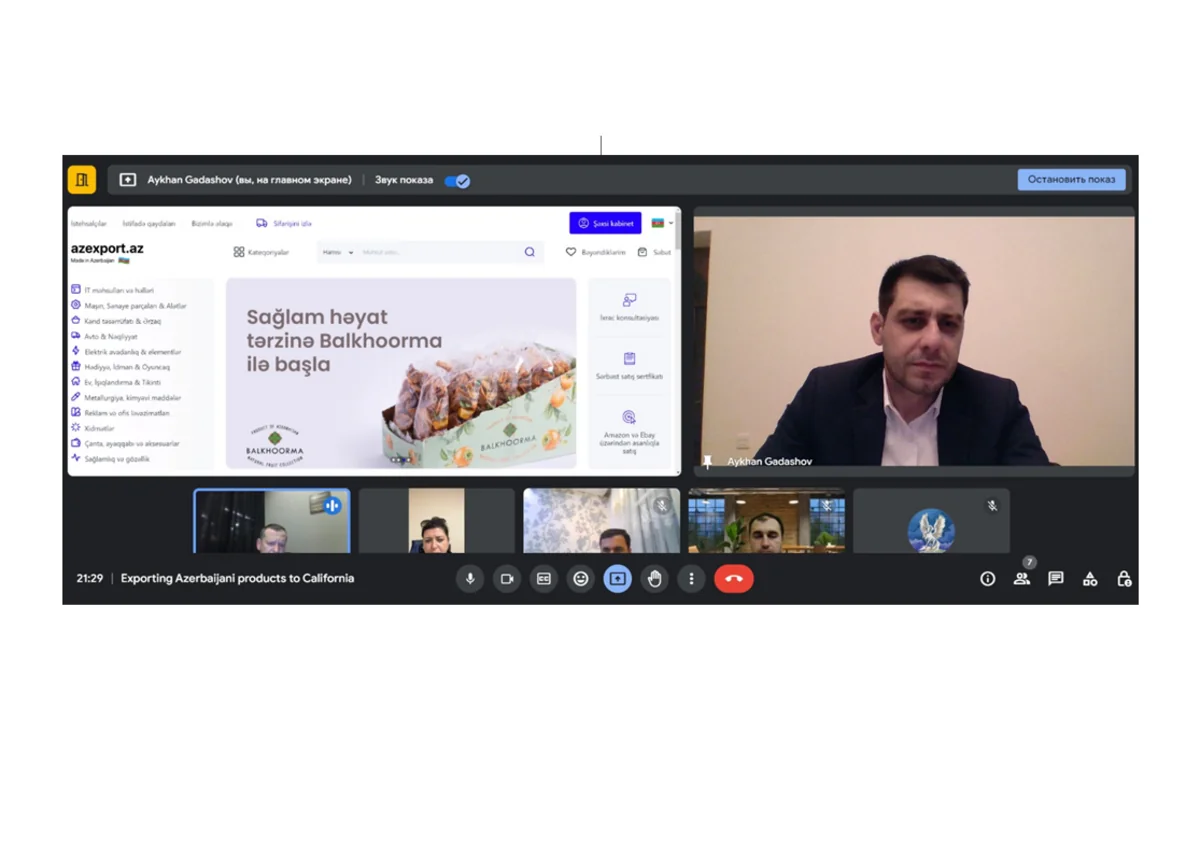
Task: Open the in-call chat panel
Action: (1056, 579)
